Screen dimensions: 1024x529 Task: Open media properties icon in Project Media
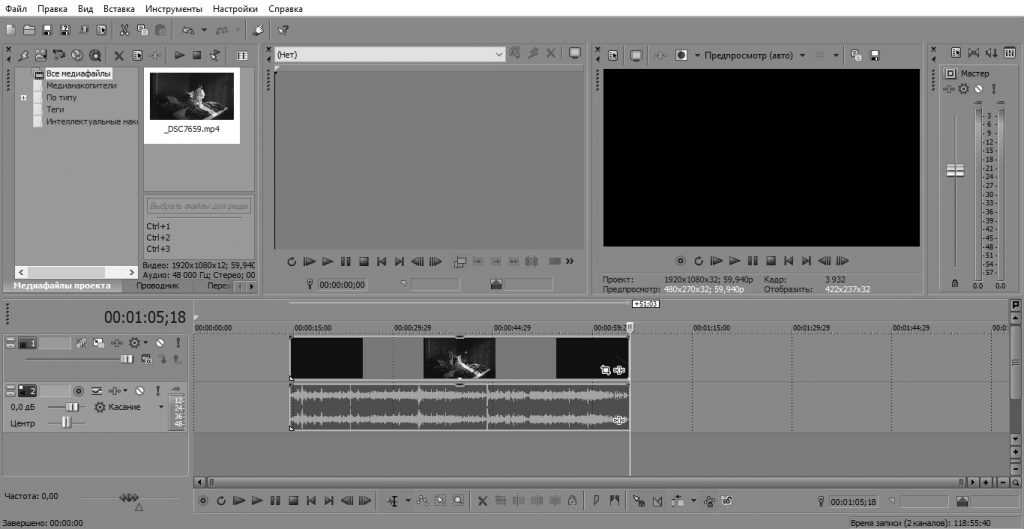(138, 56)
